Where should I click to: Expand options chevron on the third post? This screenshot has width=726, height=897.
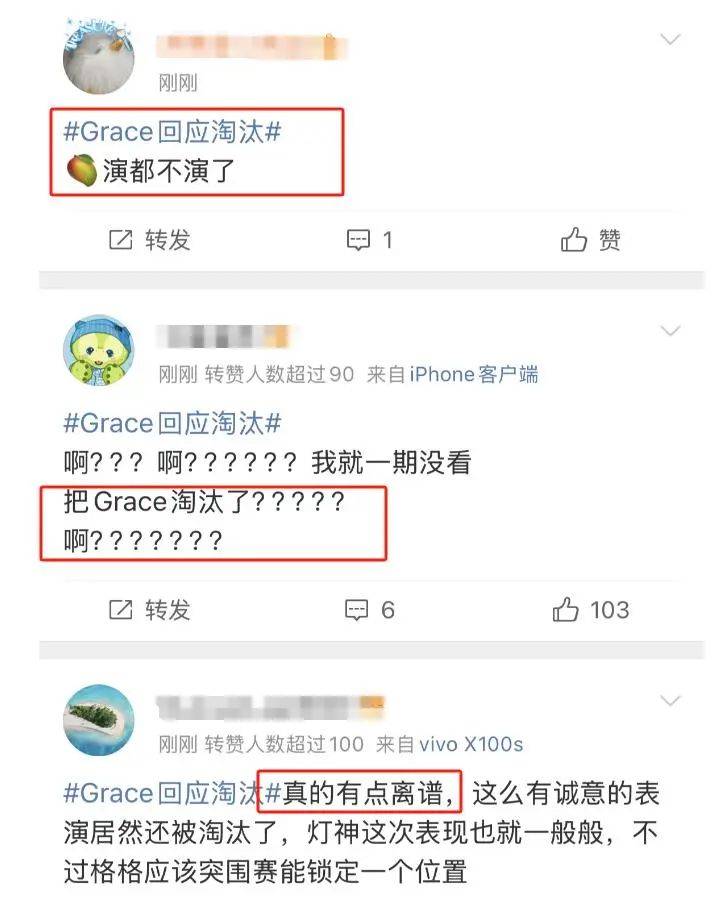point(670,701)
